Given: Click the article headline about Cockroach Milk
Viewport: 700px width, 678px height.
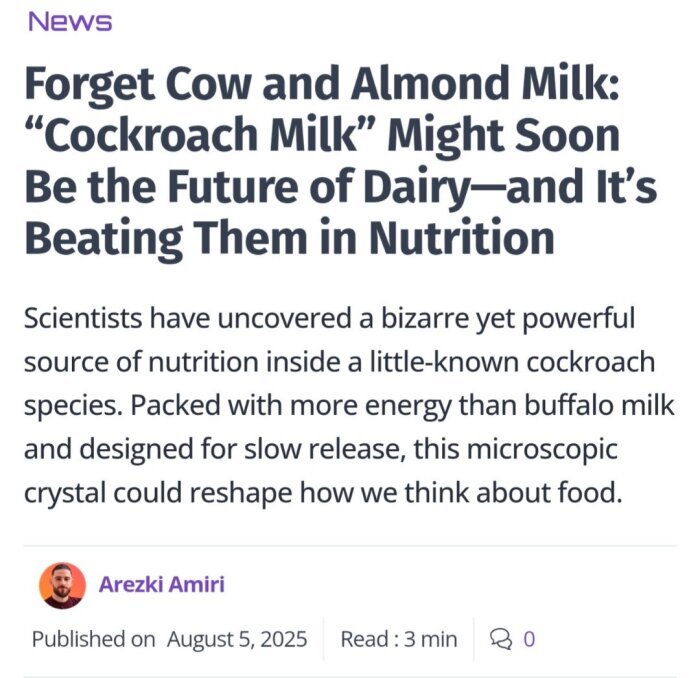Looking at the screenshot, I should 340,160.
